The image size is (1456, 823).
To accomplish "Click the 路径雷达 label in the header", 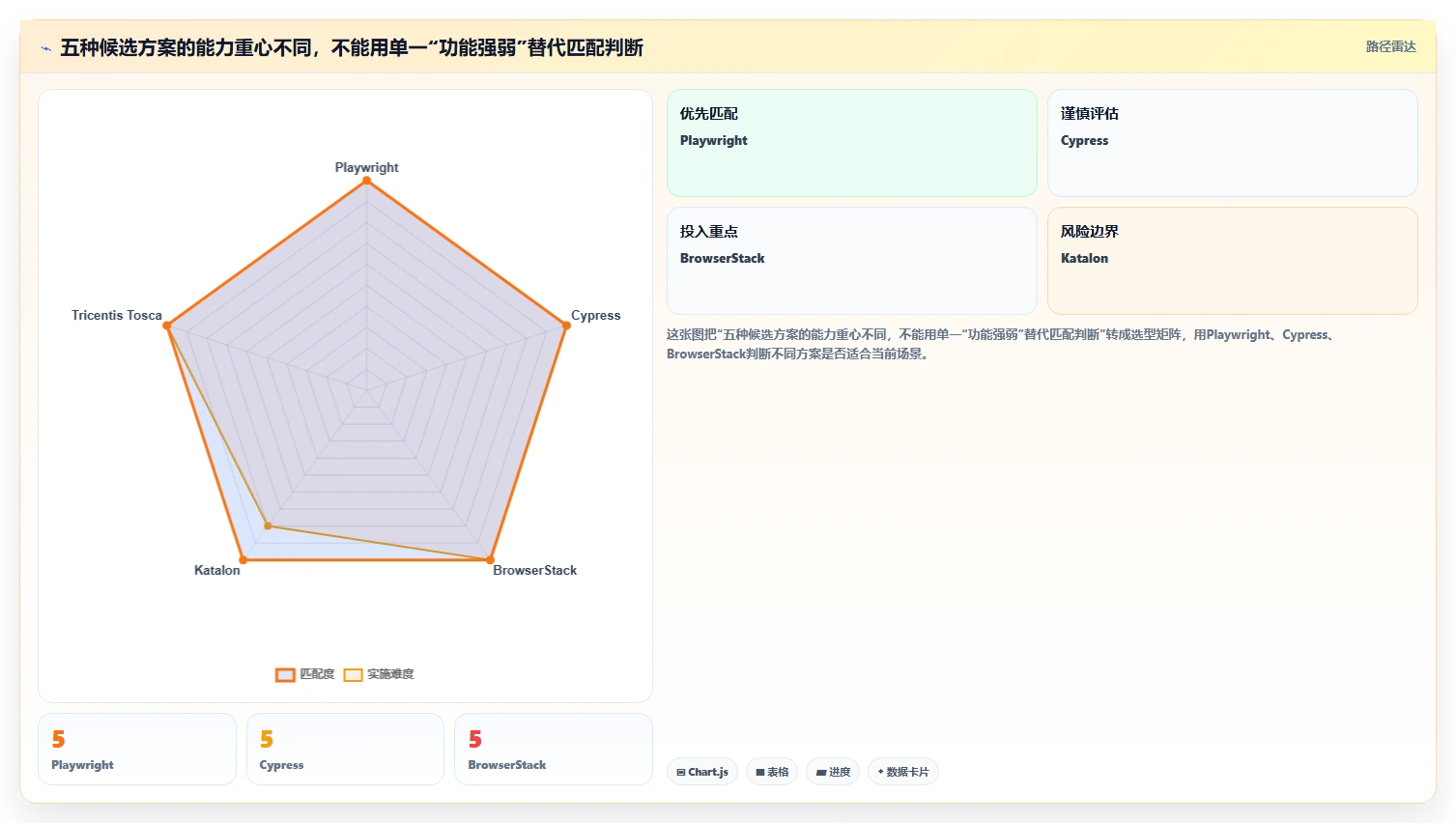I will [x=1390, y=46].
